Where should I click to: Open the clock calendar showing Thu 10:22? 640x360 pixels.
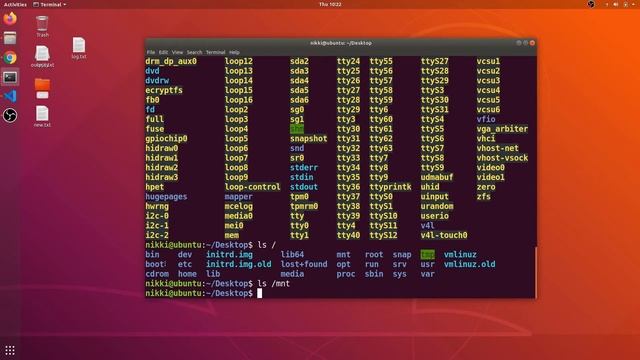(x=330, y=4)
